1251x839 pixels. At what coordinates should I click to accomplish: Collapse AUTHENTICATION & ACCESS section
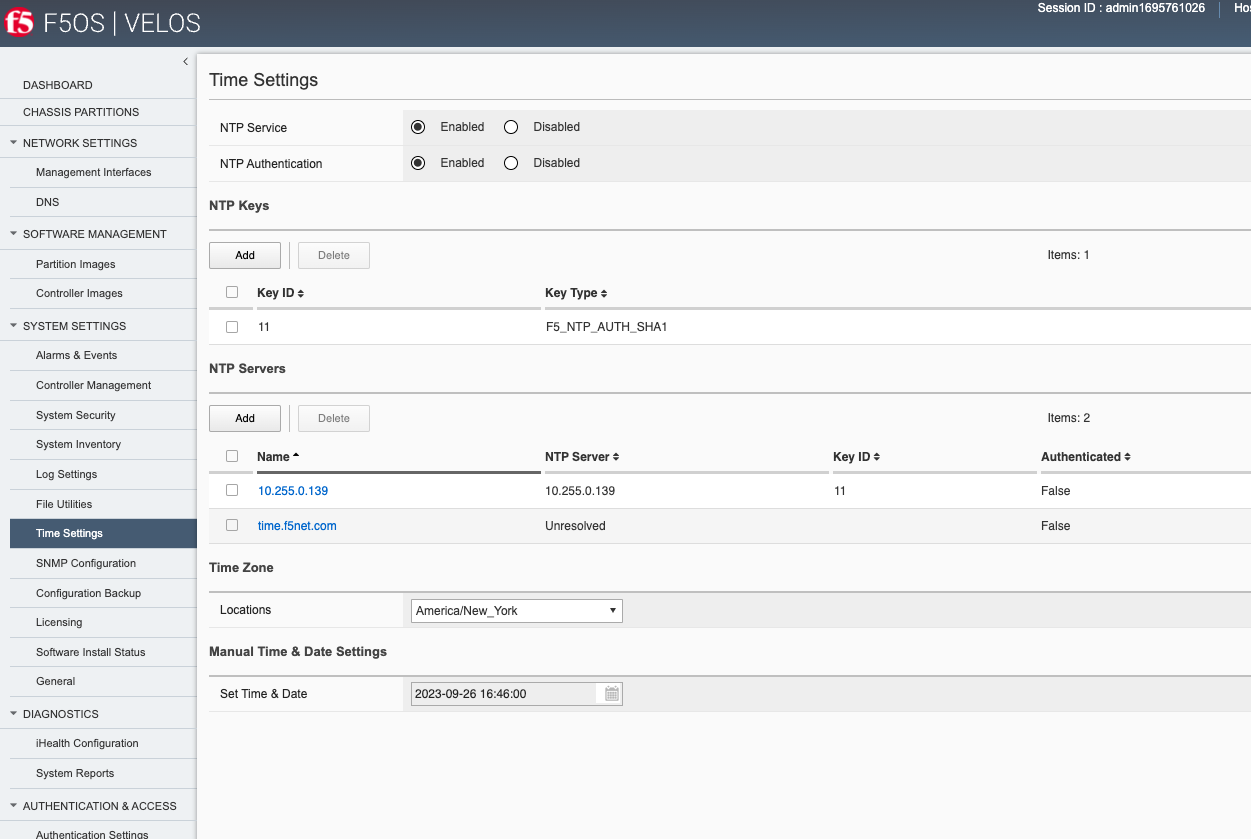tap(14, 806)
